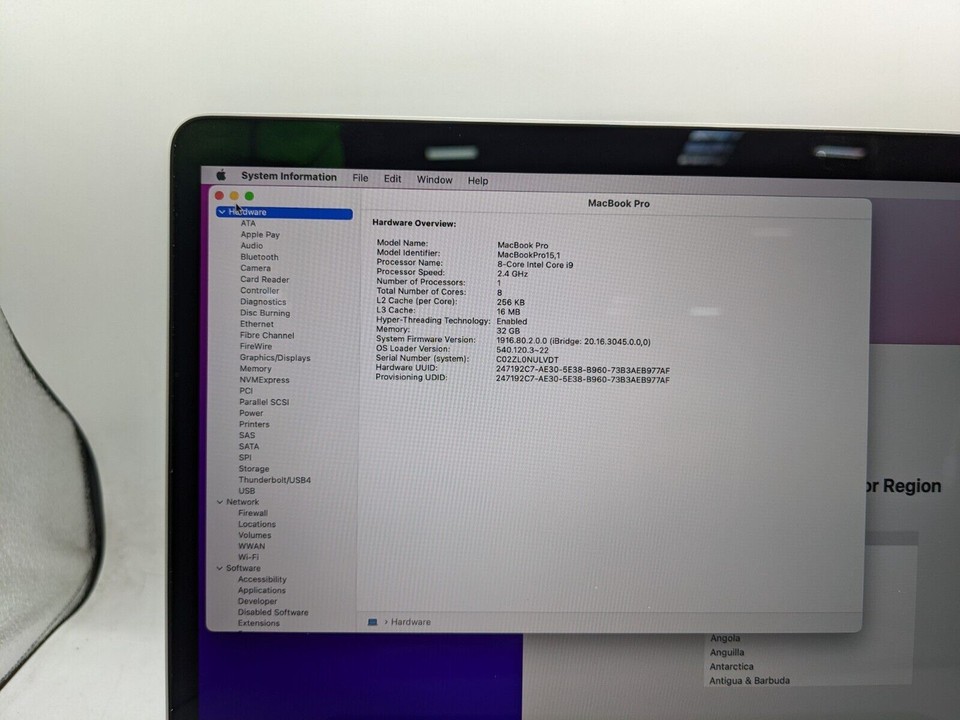Open the Apple menu
Viewport: 960px width, 720px height.
click(x=219, y=176)
